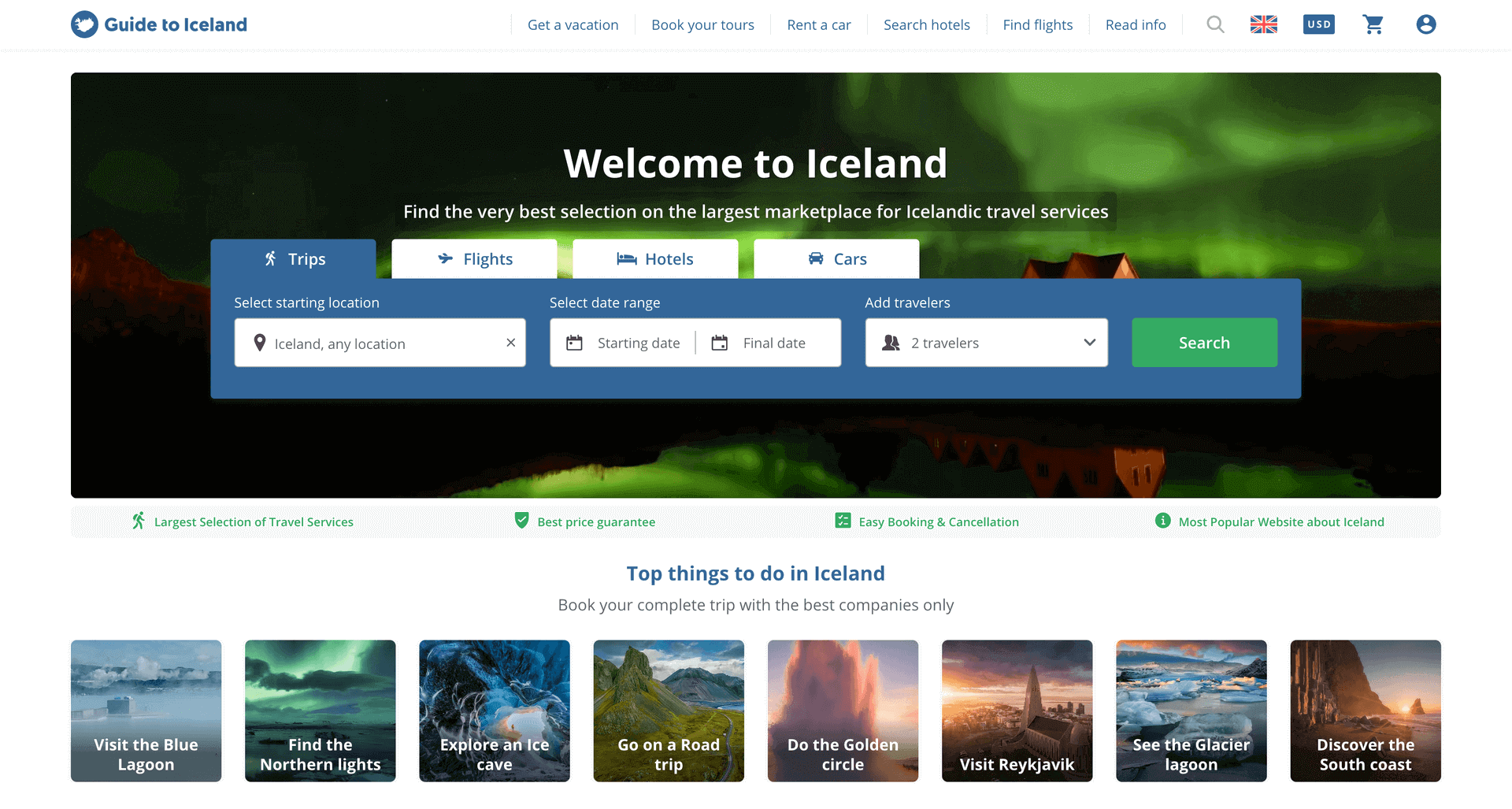Click the checklist icon by Easy Booking
The height and width of the screenshot is (809, 1512).
[843, 521]
